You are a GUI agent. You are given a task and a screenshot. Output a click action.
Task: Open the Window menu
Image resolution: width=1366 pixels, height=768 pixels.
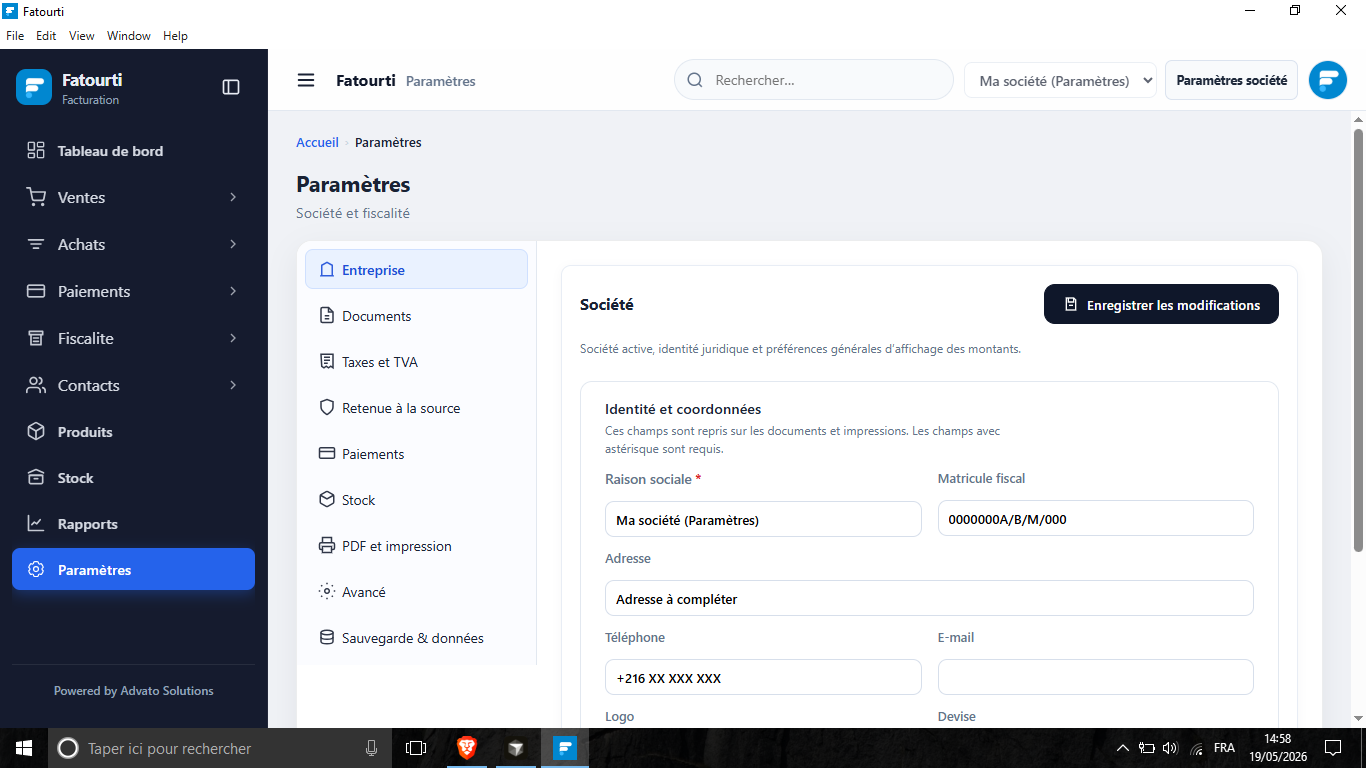tap(129, 36)
